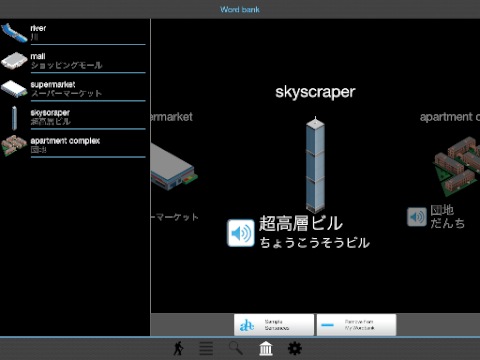
Task: Play audio for skyscraper pronunciation
Action: coord(241,233)
